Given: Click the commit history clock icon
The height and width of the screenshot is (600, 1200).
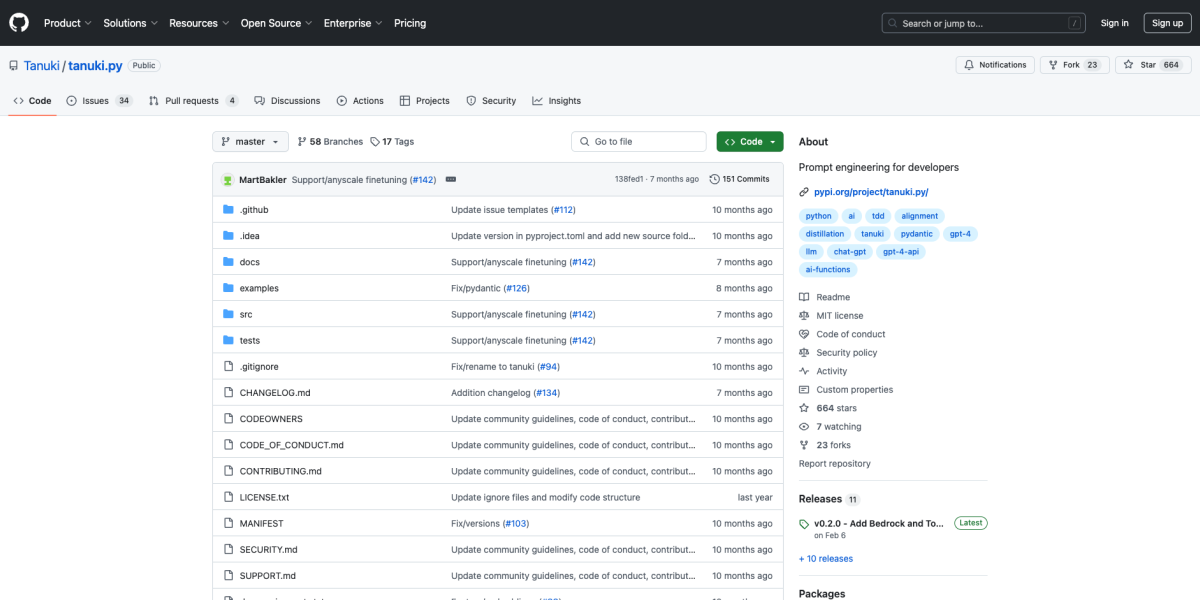Looking at the screenshot, I should click(714, 179).
